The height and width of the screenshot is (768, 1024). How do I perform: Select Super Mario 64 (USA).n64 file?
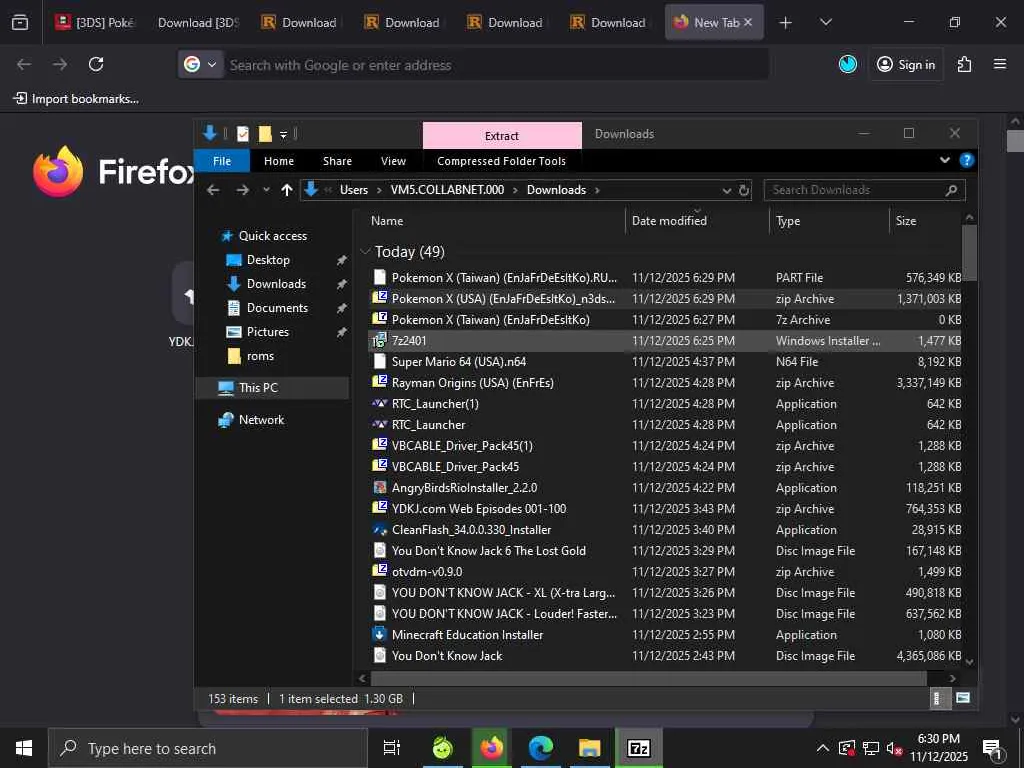pos(665,361)
